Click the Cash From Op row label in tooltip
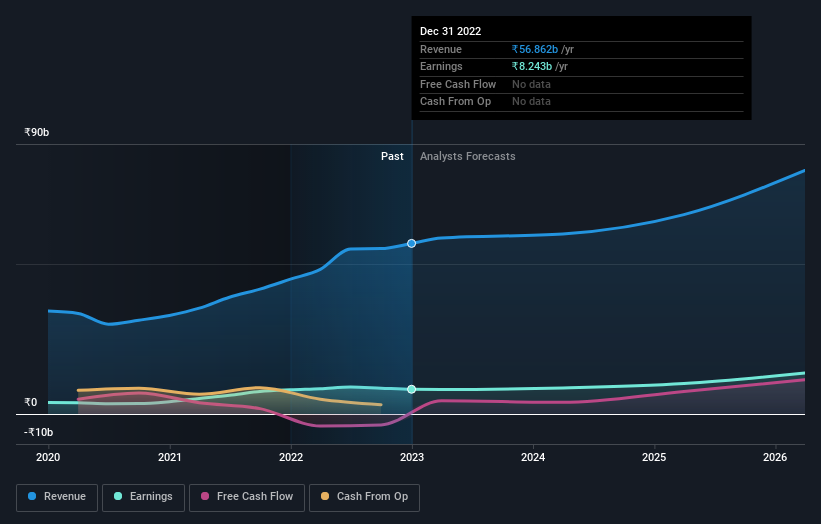Screen dimensions: 821x524 (456, 102)
